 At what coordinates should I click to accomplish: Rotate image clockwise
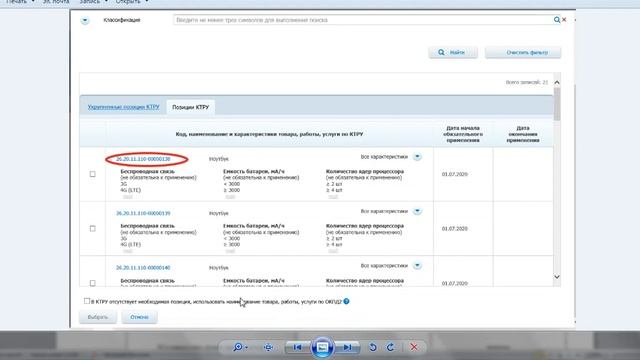(x=391, y=347)
